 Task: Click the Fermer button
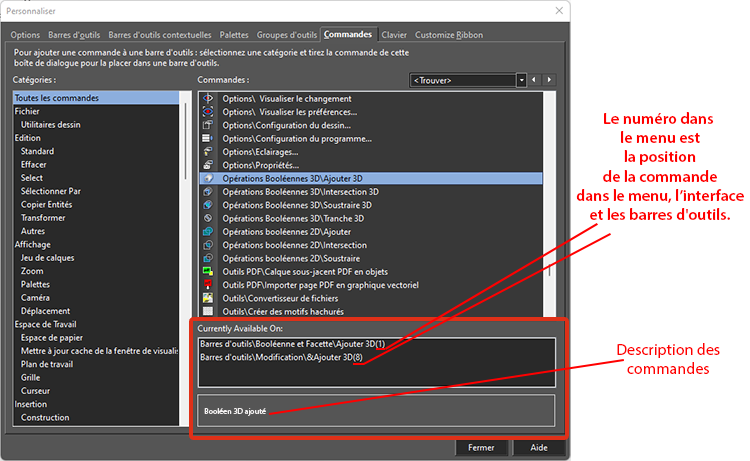click(481, 448)
